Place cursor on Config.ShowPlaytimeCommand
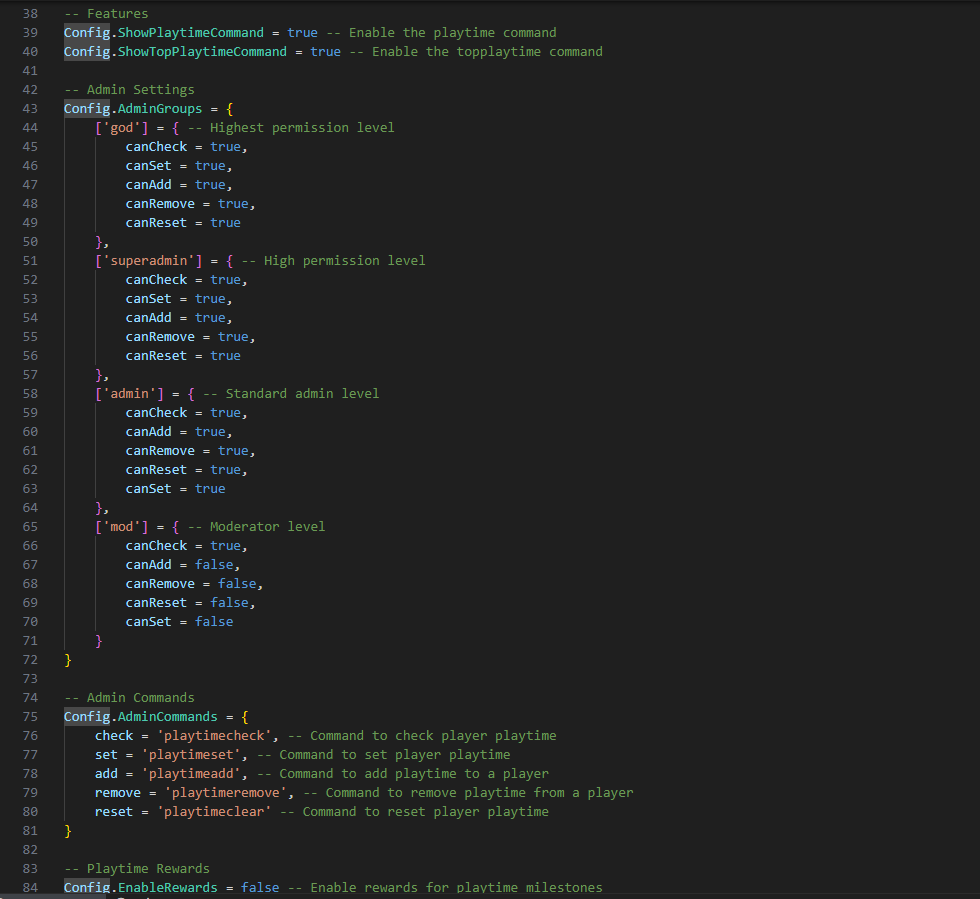 [164, 33]
